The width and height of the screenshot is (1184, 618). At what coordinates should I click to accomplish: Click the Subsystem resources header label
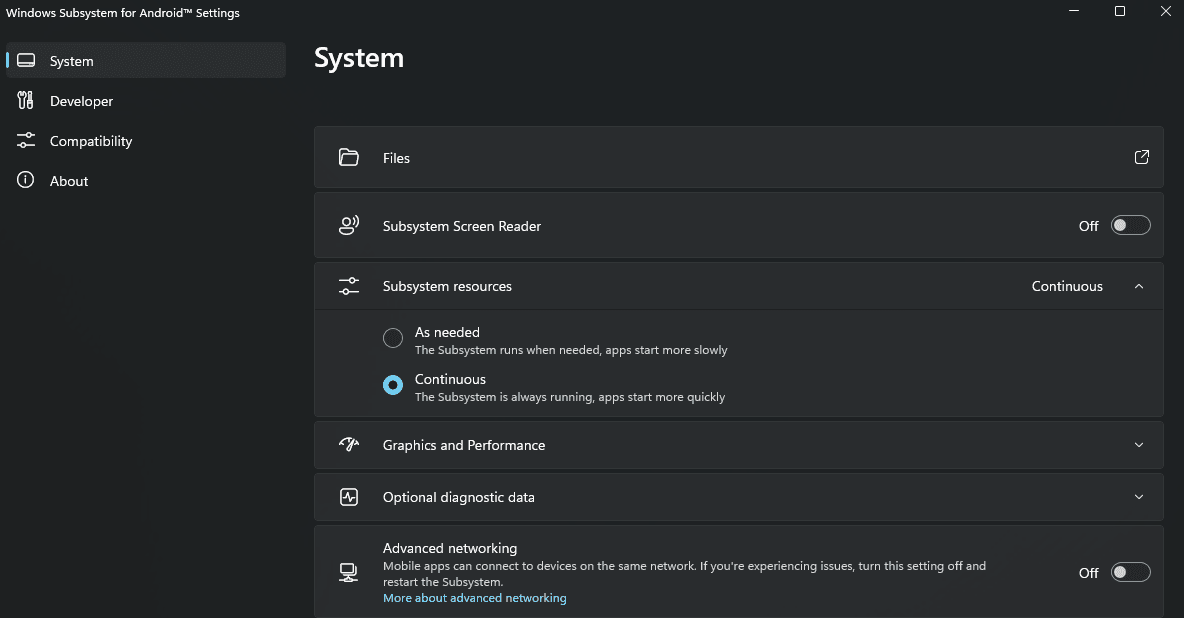click(x=447, y=286)
